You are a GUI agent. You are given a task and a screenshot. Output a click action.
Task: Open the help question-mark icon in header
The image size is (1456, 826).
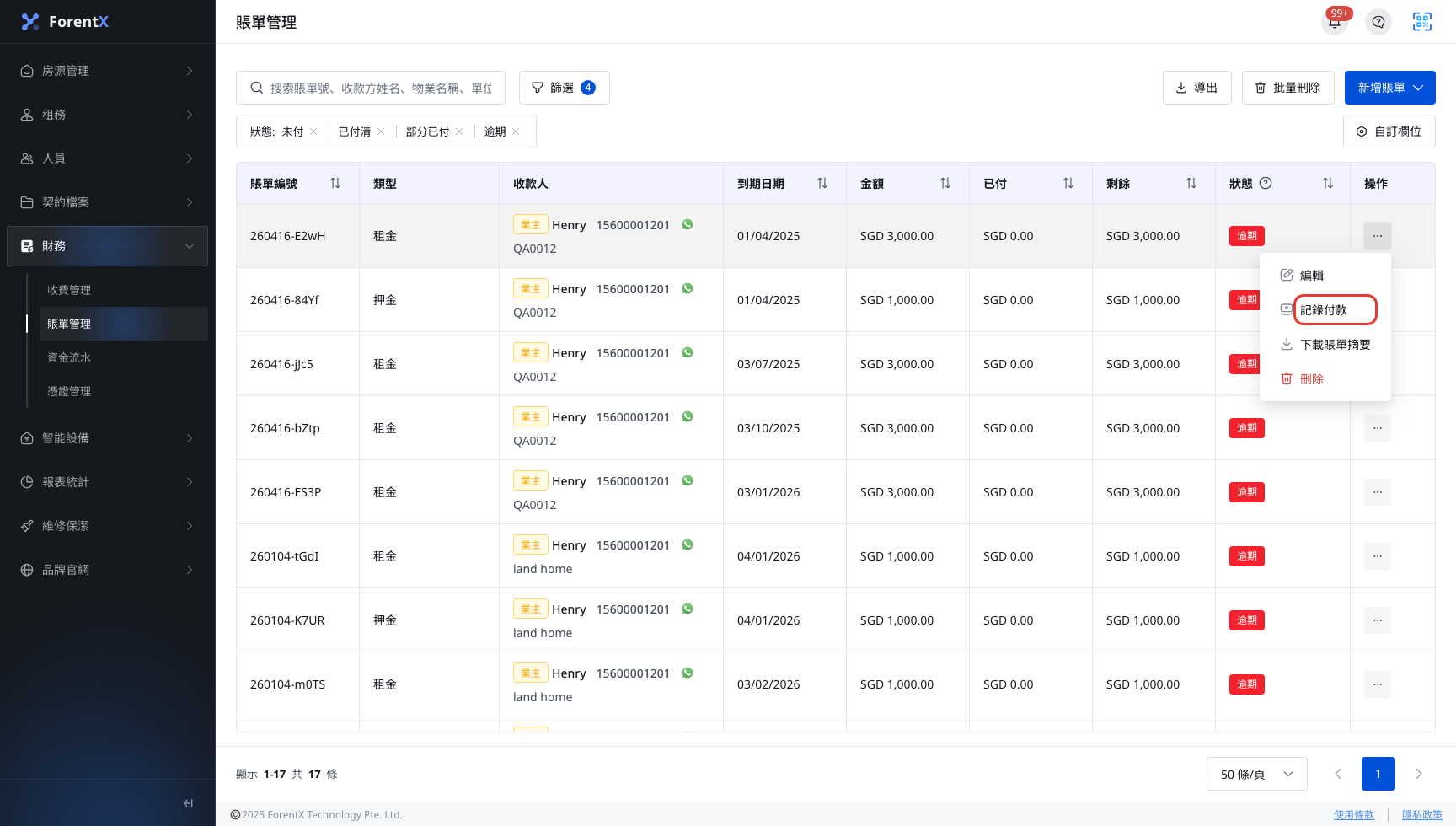pyautogui.click(x=1378, y=22)
